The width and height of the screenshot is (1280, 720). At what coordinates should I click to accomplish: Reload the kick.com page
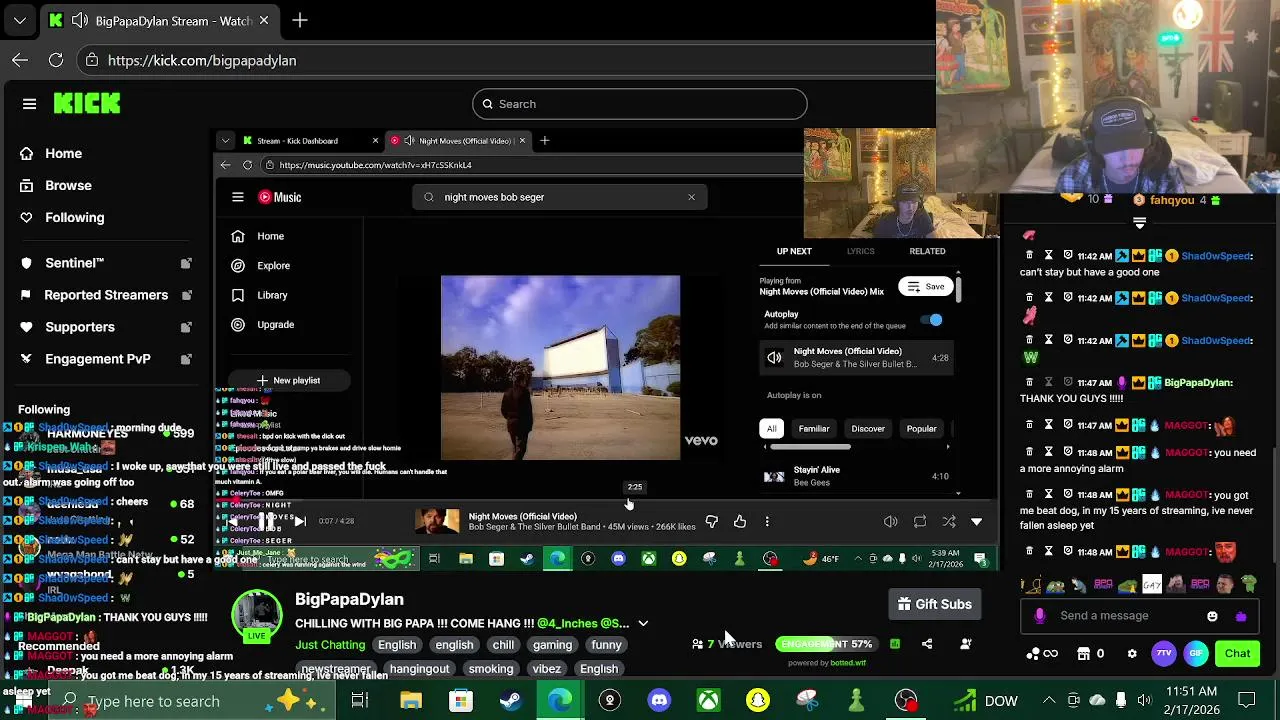coord(56,60)
